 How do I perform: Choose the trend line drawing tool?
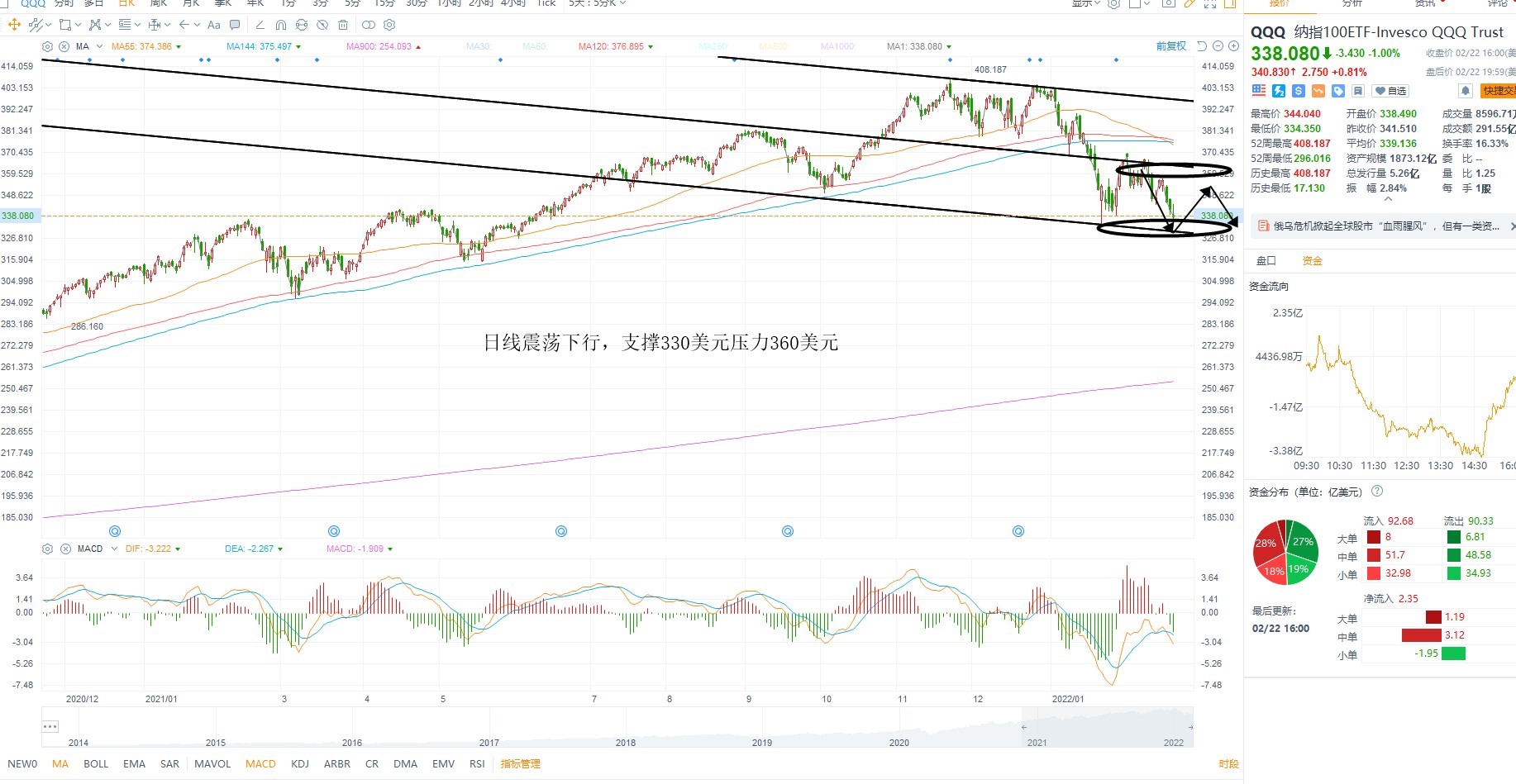point(34,25)
